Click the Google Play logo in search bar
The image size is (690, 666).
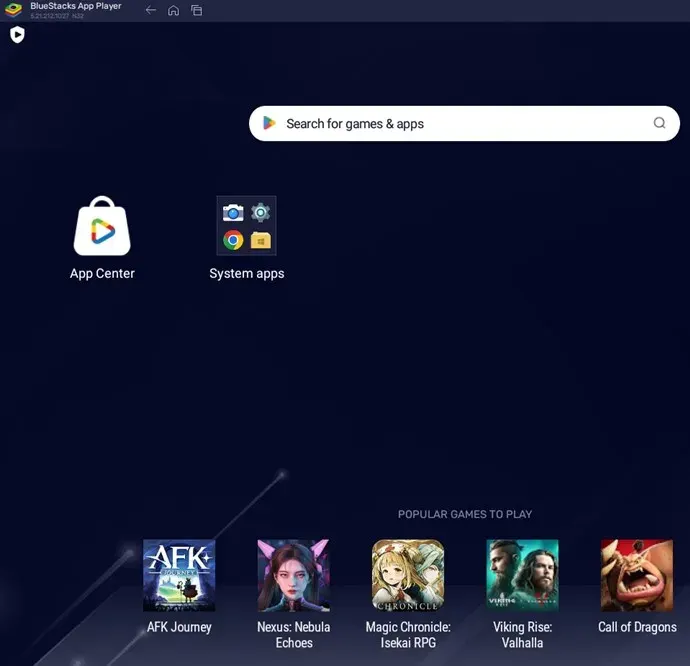(269, 123)
